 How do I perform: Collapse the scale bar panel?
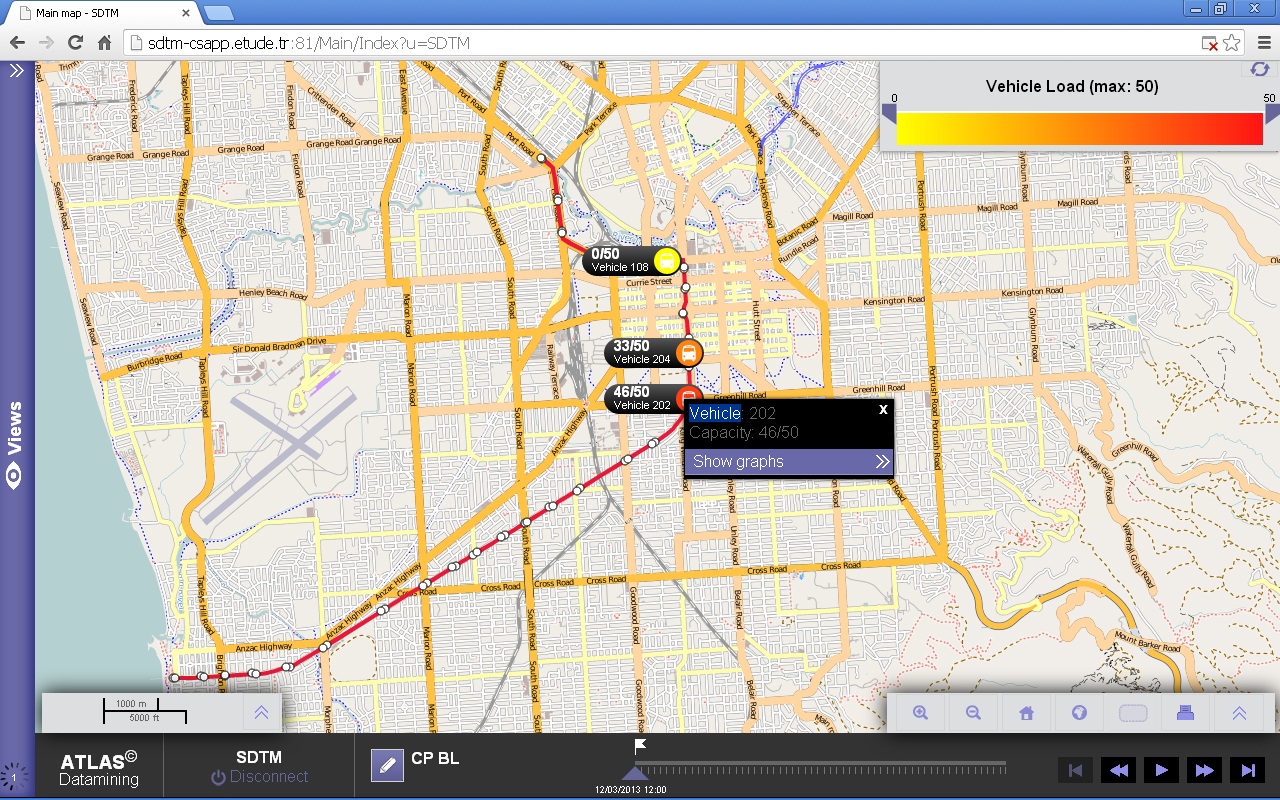(x=261, y=713)
